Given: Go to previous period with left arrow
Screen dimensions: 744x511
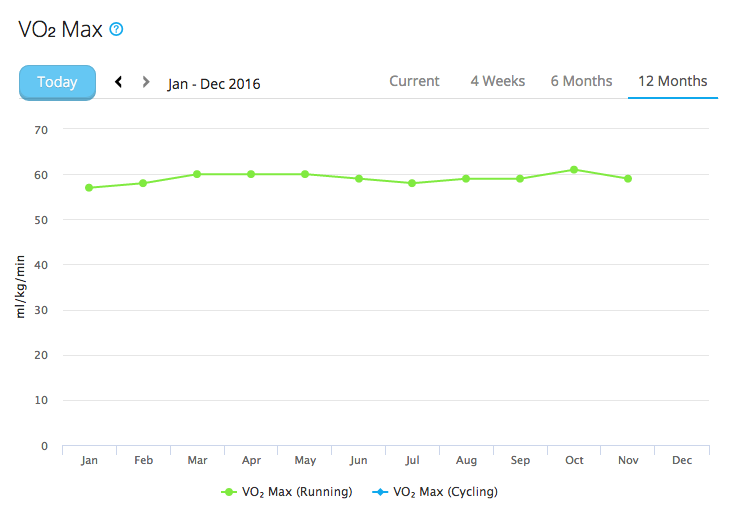Looking at the screenshot, I should (x=119, y=82).
